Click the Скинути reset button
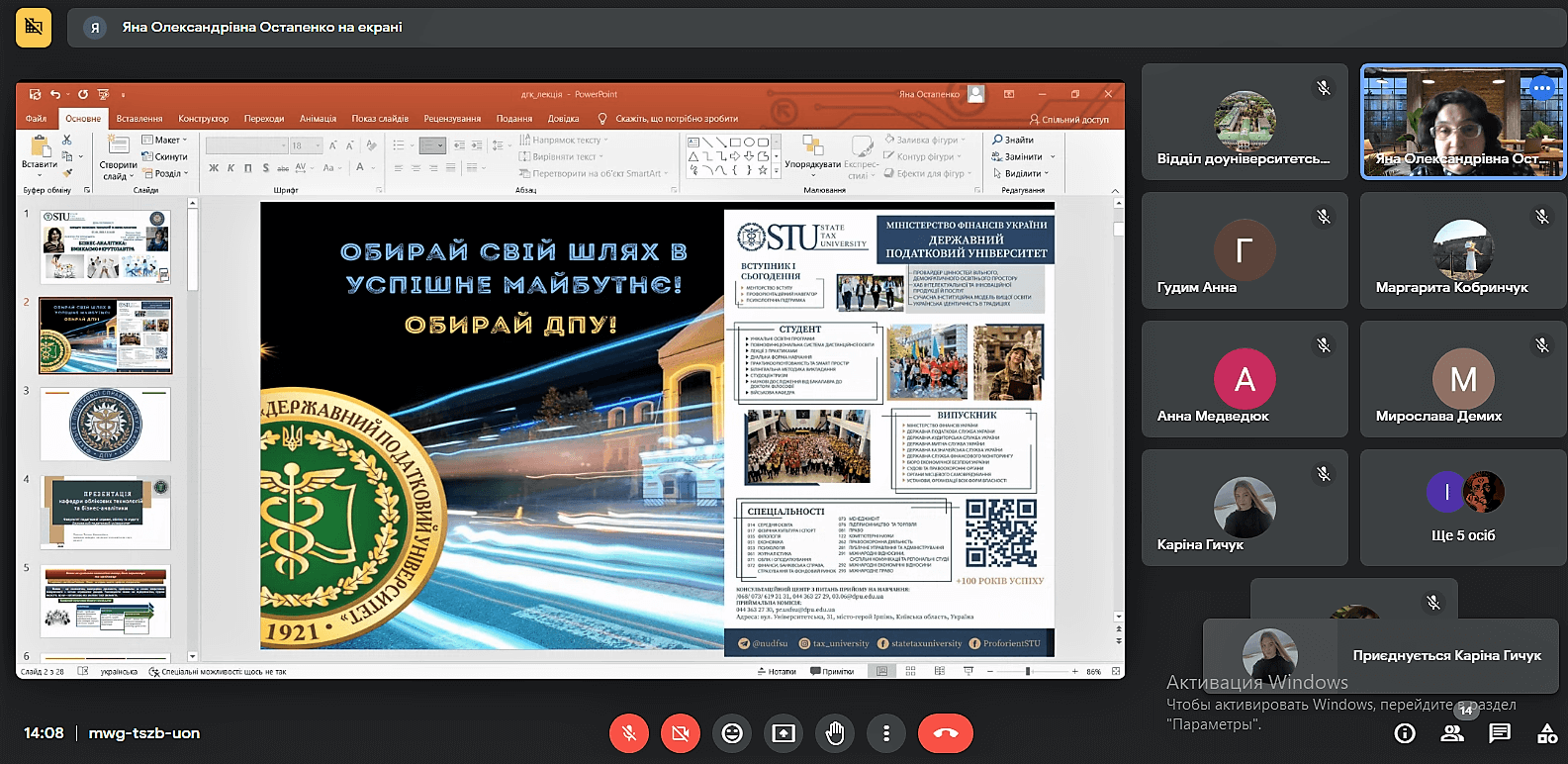Viewport: 1568px width, 764px height. point(164,156)
